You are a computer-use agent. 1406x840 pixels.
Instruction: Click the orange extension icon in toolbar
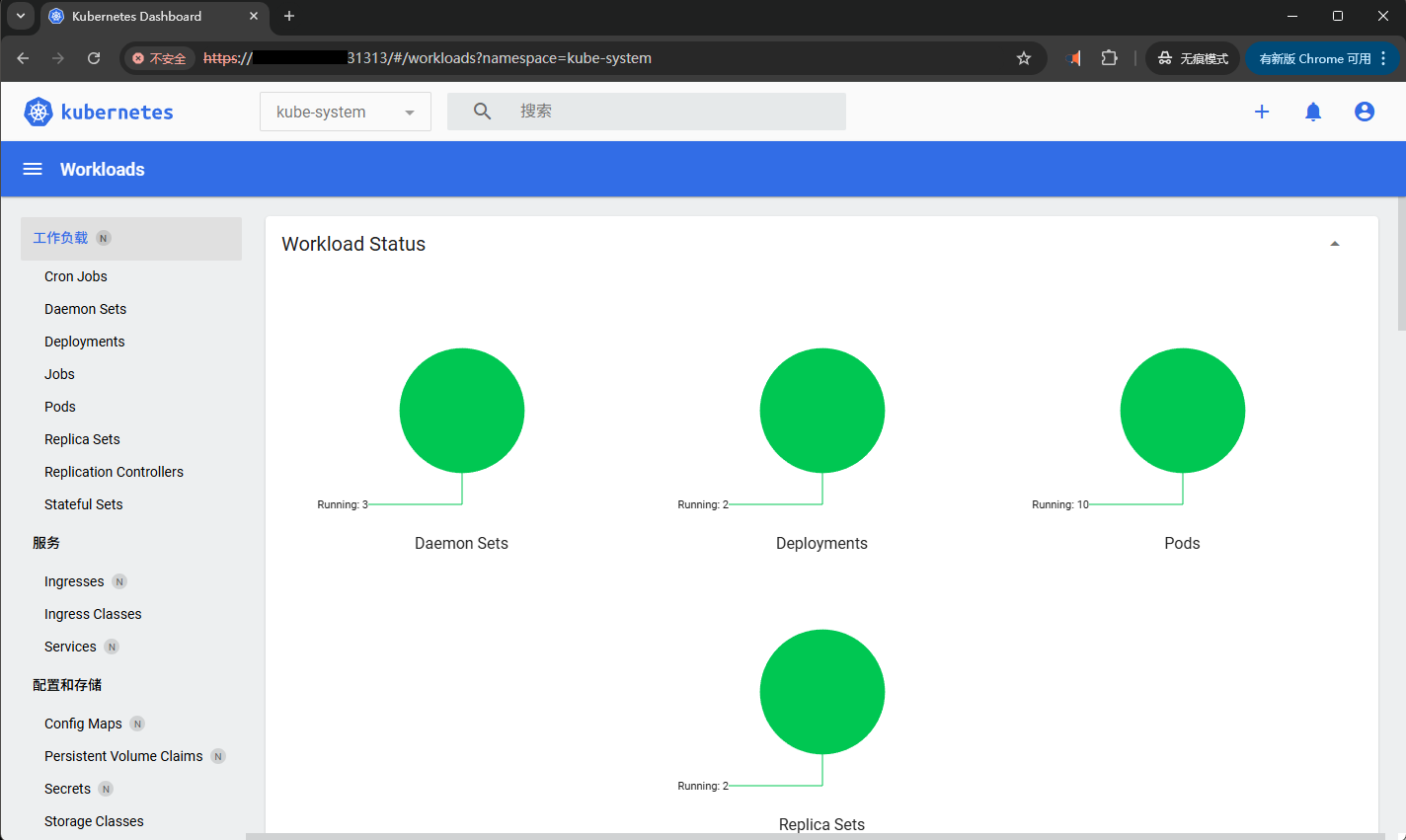coord(1075,58)
